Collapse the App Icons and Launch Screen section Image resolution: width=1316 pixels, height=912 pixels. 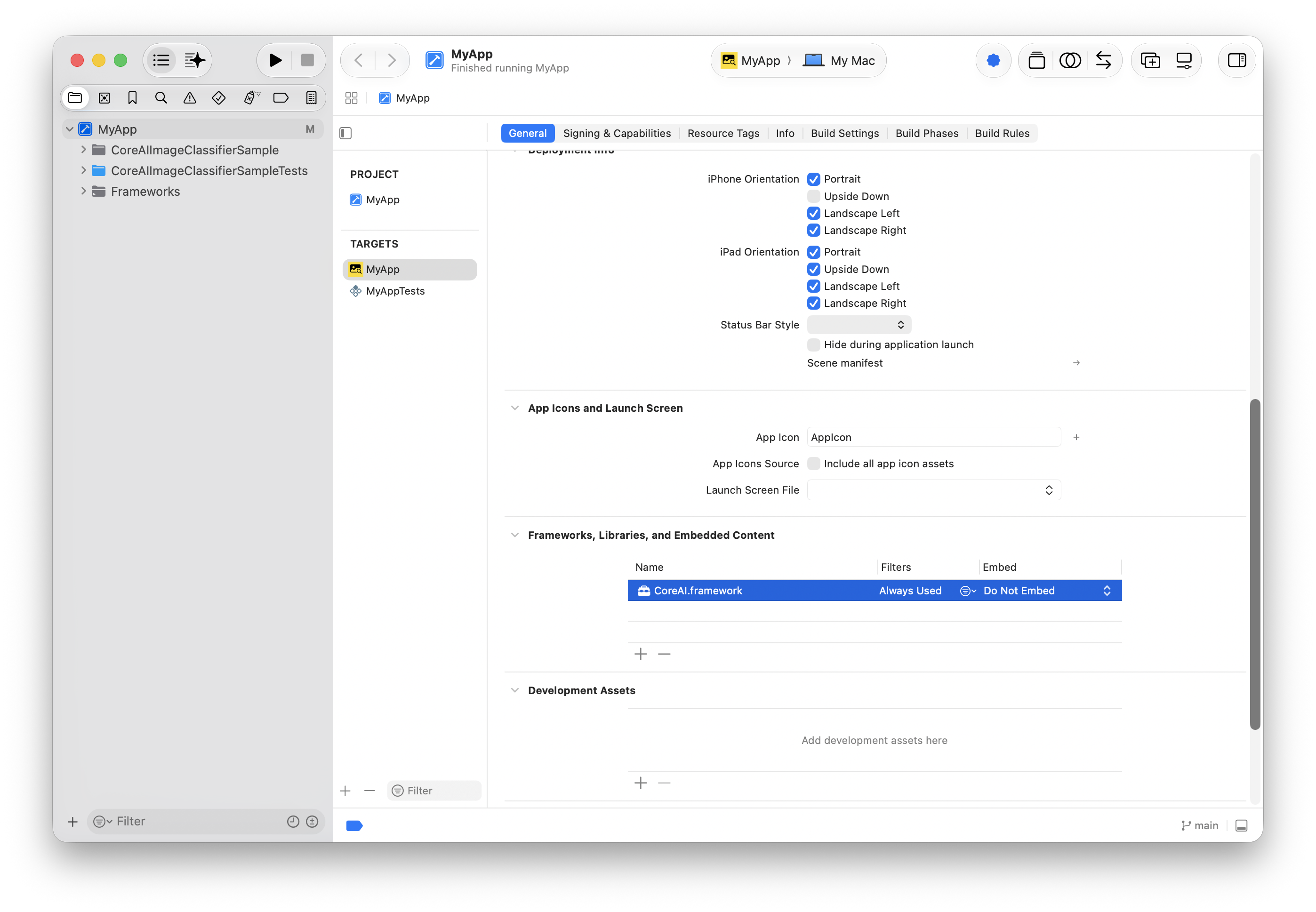point(515,408)
